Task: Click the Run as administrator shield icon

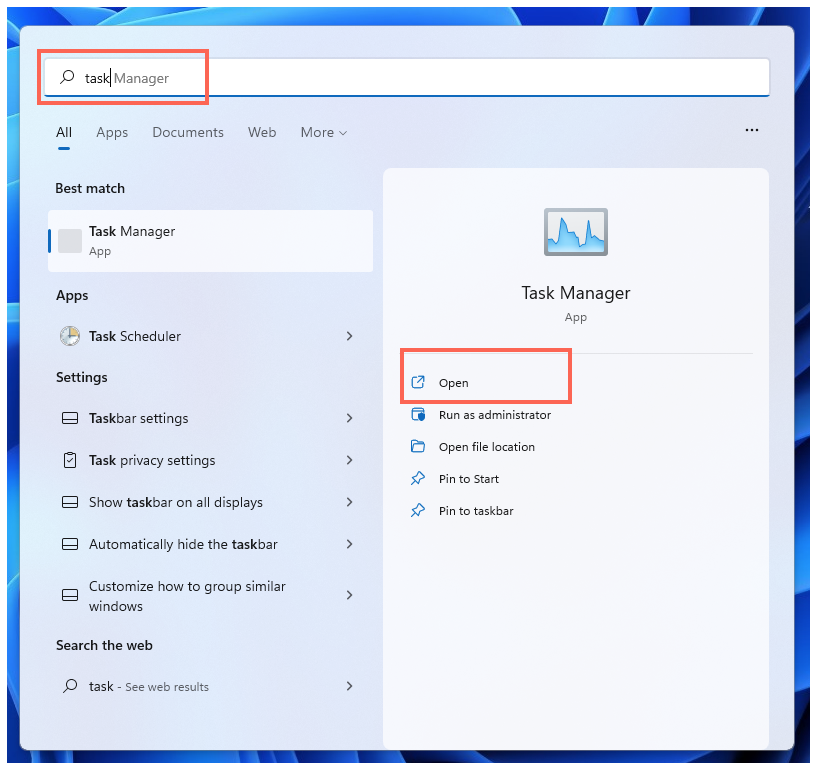Action: pyautogui.click(x=418, y=415)
